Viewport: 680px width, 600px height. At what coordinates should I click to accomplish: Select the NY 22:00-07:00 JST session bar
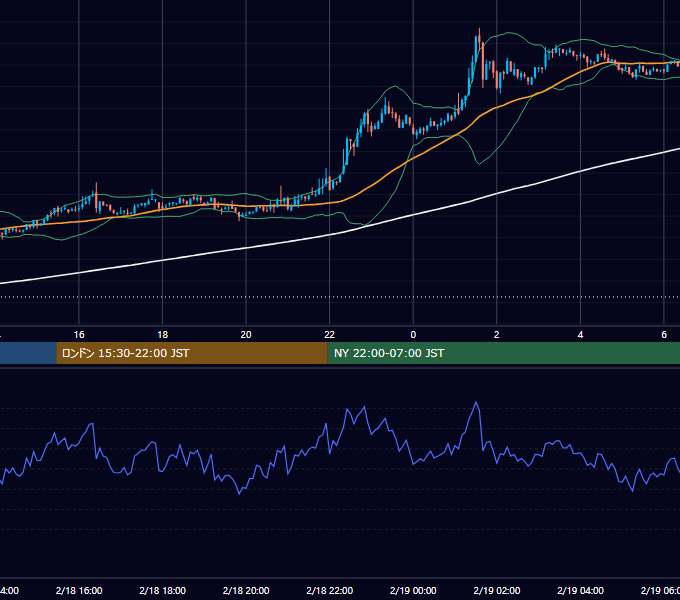click(503, 353)
